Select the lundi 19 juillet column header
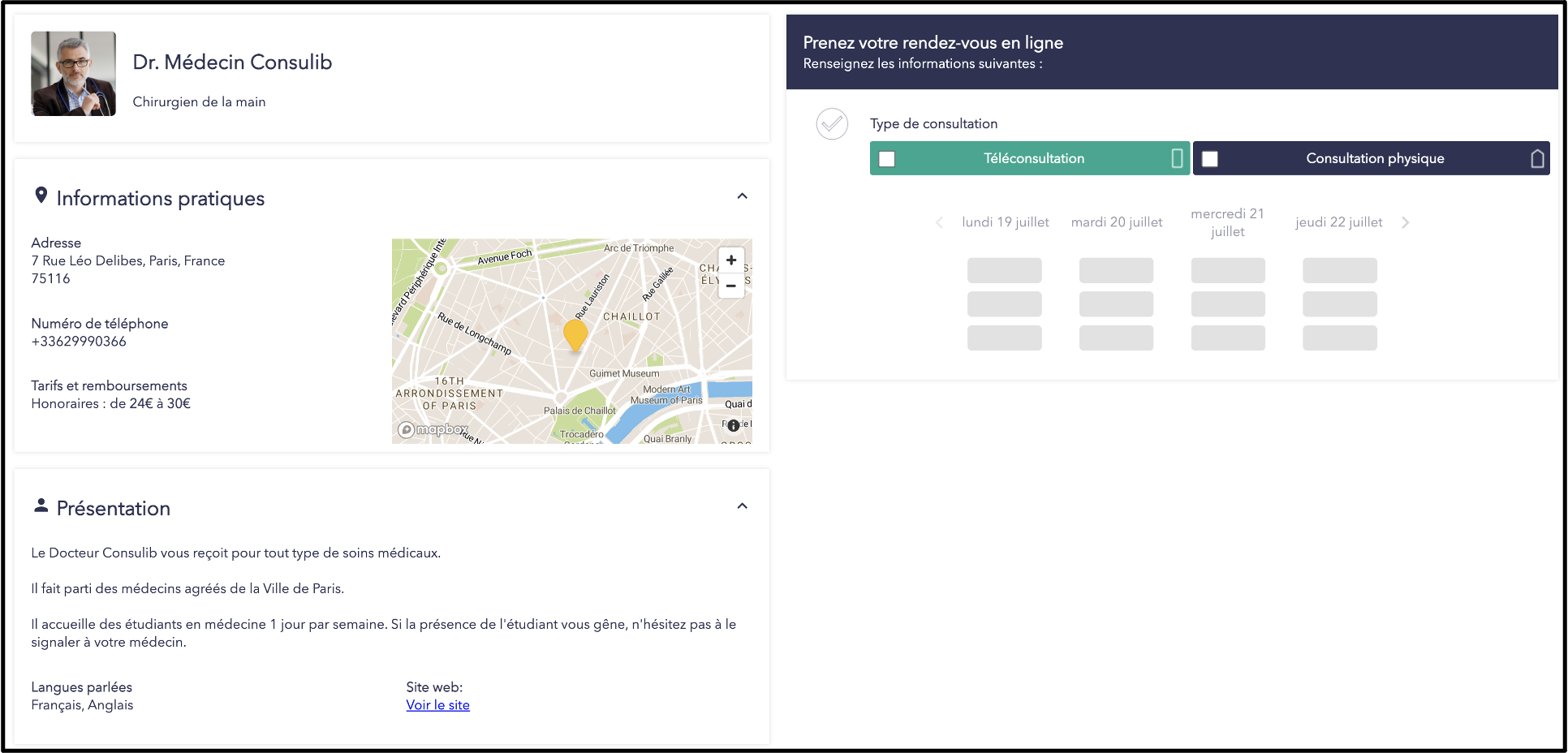Image resolution: width=1568 pixels, height=753 pixels. [x=1005, y=222]
